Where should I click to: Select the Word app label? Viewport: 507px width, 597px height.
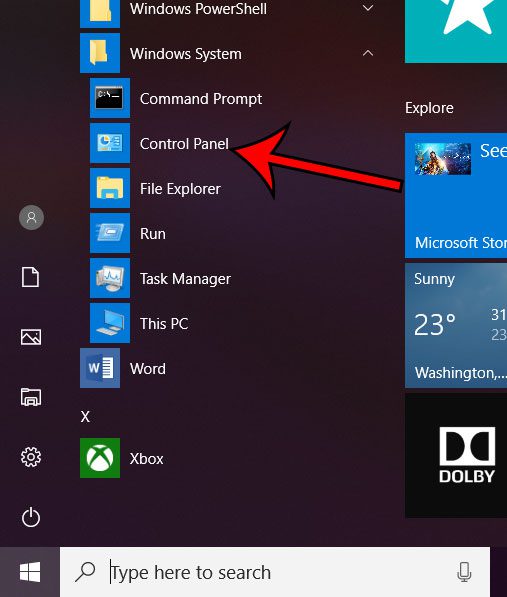(x=148, y=368)
